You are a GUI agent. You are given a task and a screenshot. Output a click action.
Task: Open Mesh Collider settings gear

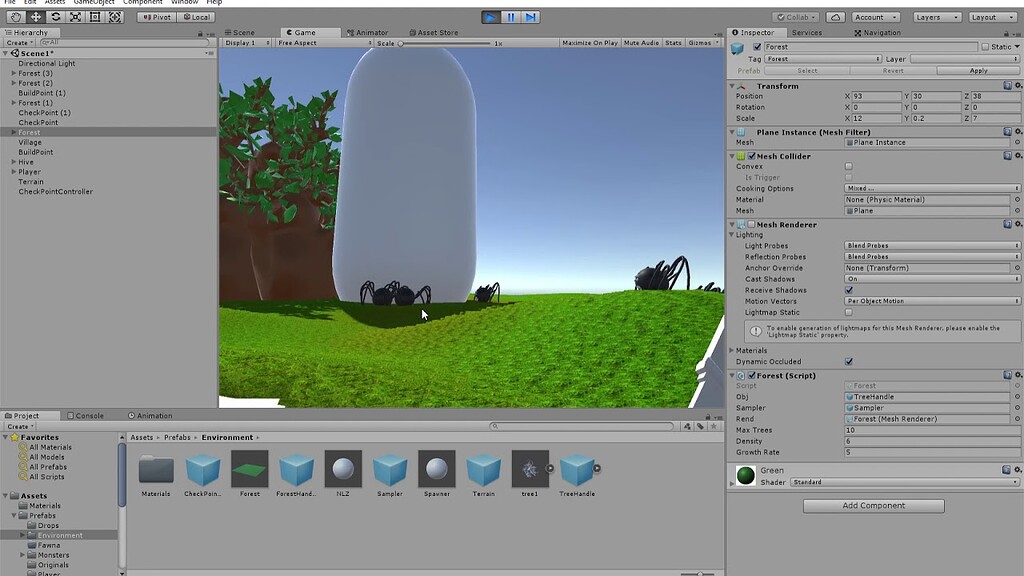pyautogui.click(x=1016, y=156)
